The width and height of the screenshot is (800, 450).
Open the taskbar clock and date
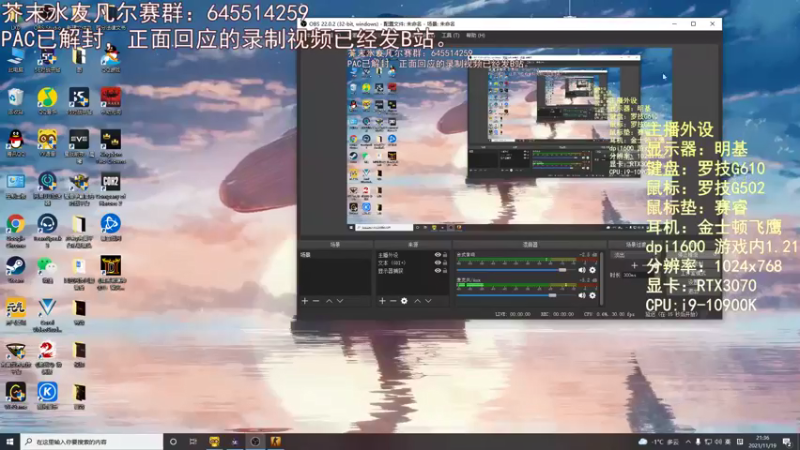pos(762,442)
